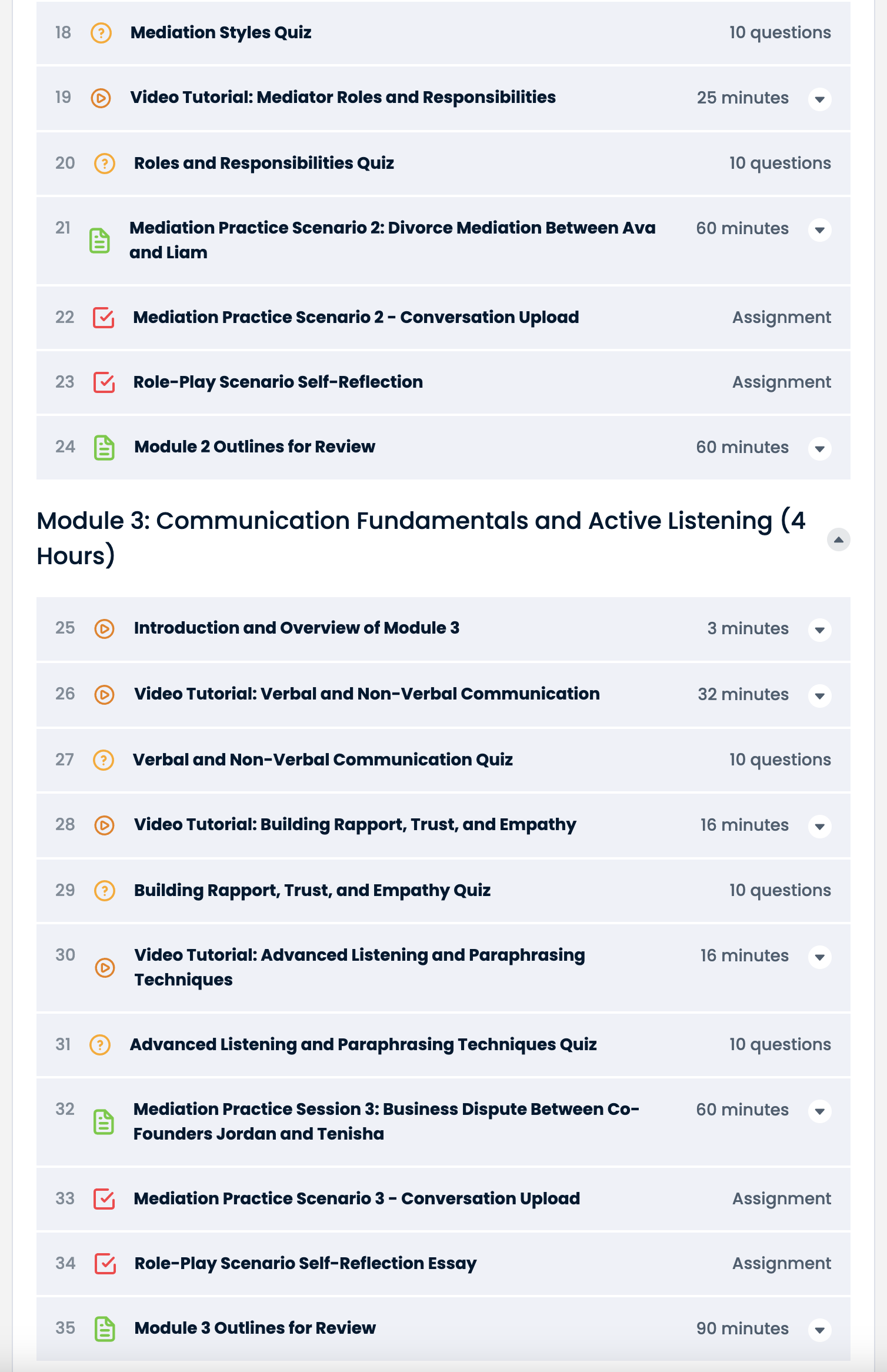Click the video play icon for Mediator Roles tutorial
The image size is (887, 1372).
[x=101, y=98]
